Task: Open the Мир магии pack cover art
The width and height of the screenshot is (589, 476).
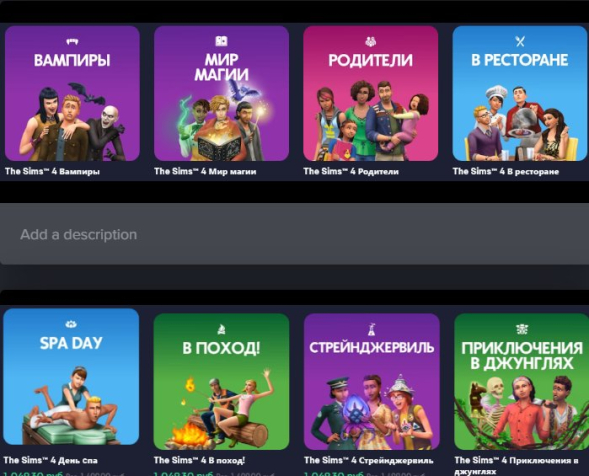Action: (221, 94)
